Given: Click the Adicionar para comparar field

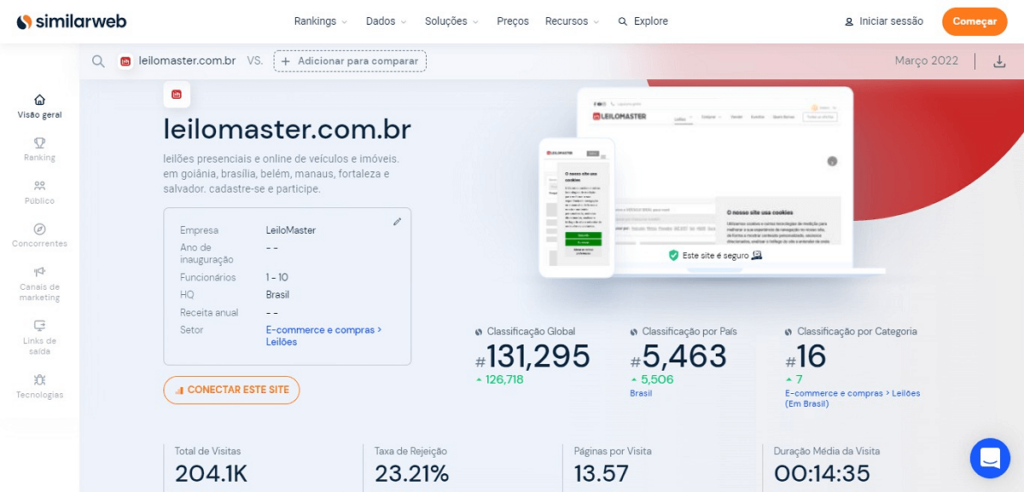Looking at the screenshot, I should [x=350, y=61].
